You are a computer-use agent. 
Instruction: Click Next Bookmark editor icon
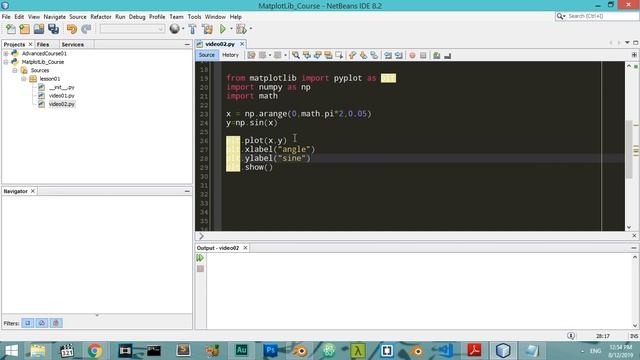pyautogui.click(x=363, y=55)
